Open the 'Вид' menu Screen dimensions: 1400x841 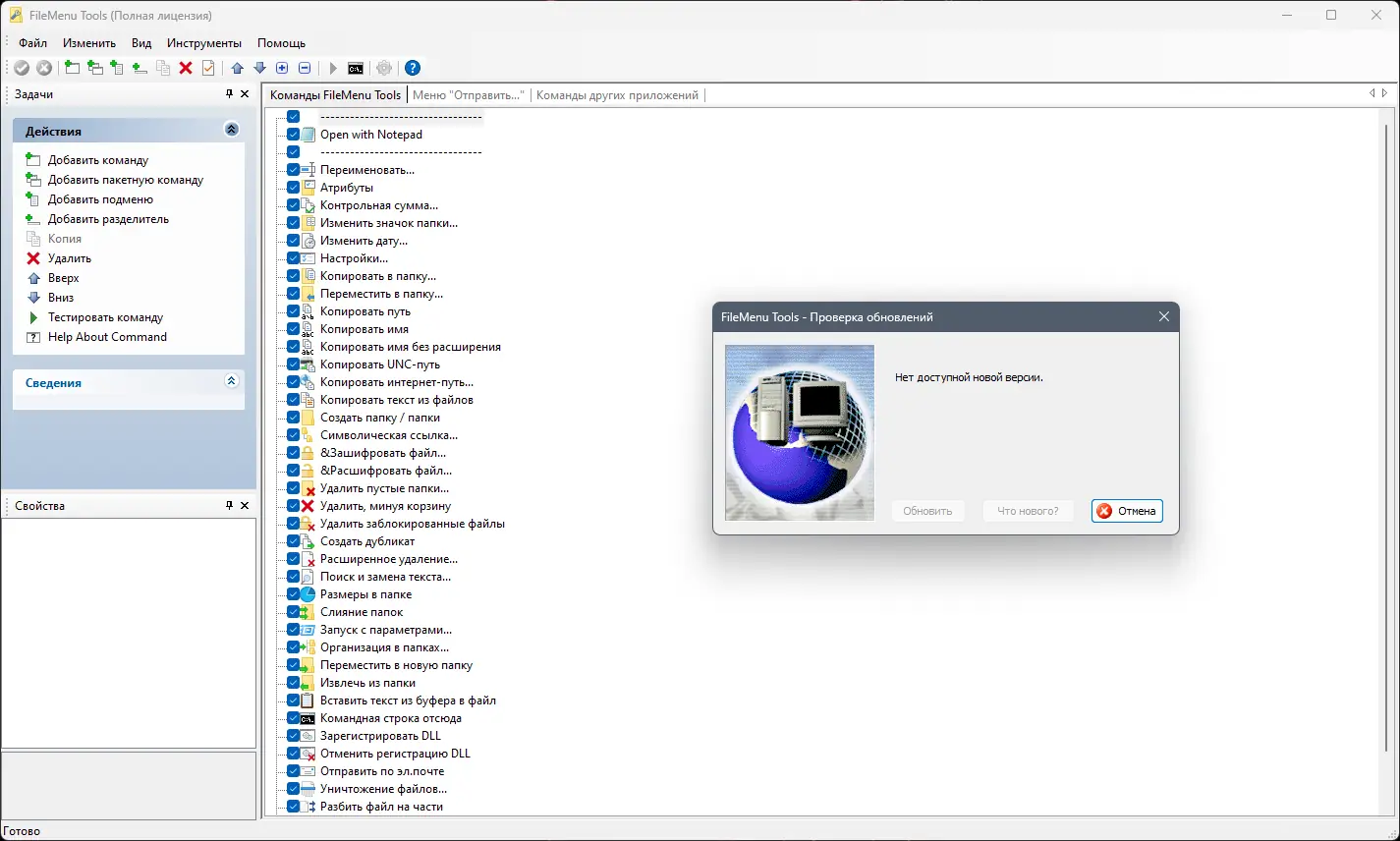click(141, 43)
